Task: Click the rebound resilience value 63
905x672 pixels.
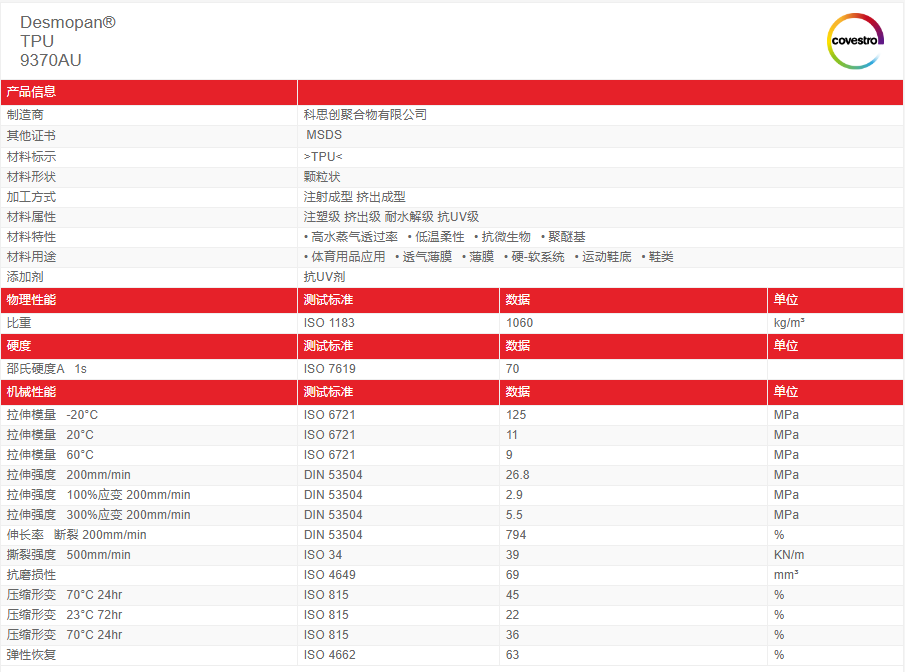Action: pyautogui.click(x=513, y=655)
